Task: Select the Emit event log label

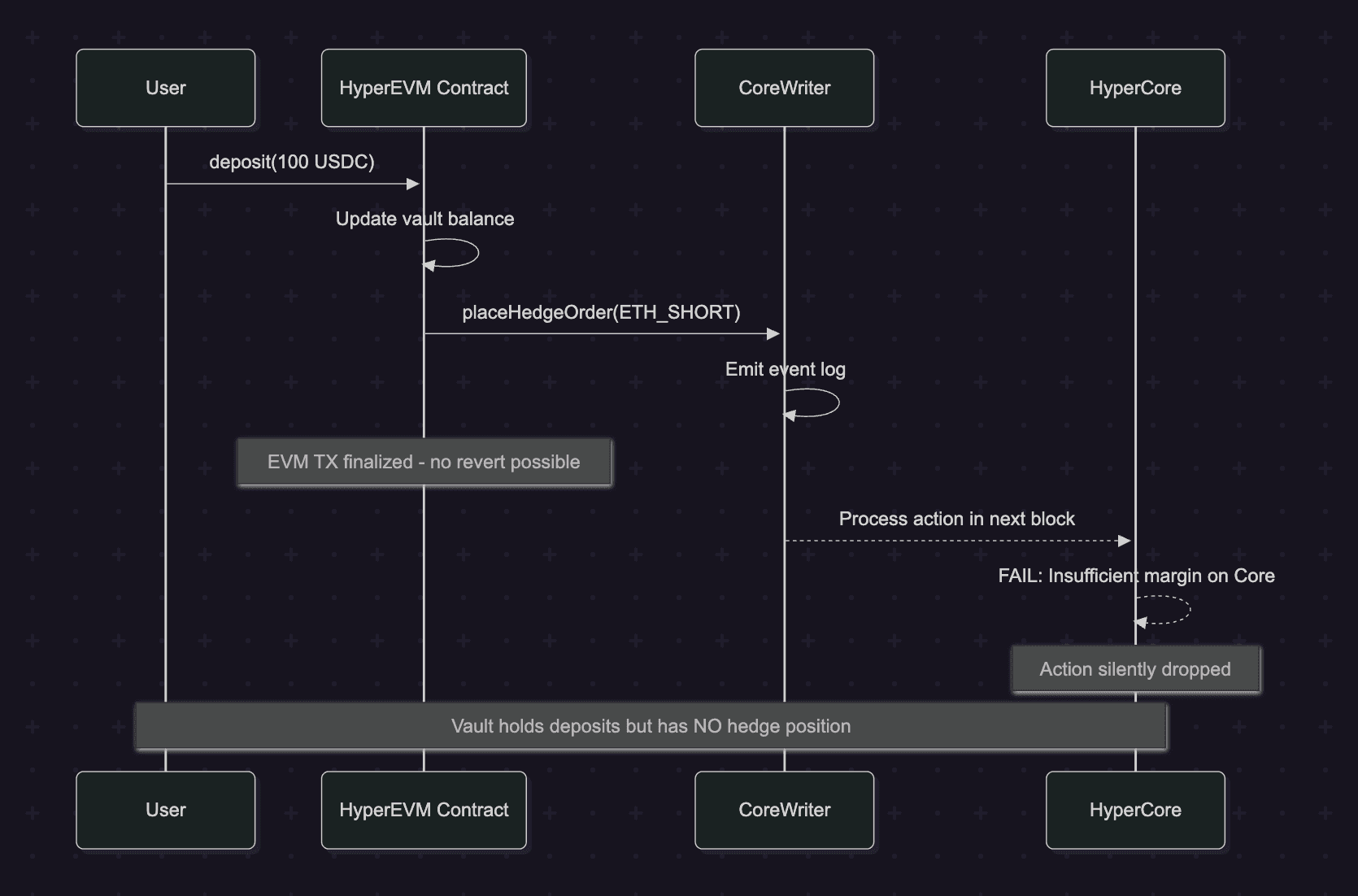Action: pyautogui.click(x=786, y=369)
